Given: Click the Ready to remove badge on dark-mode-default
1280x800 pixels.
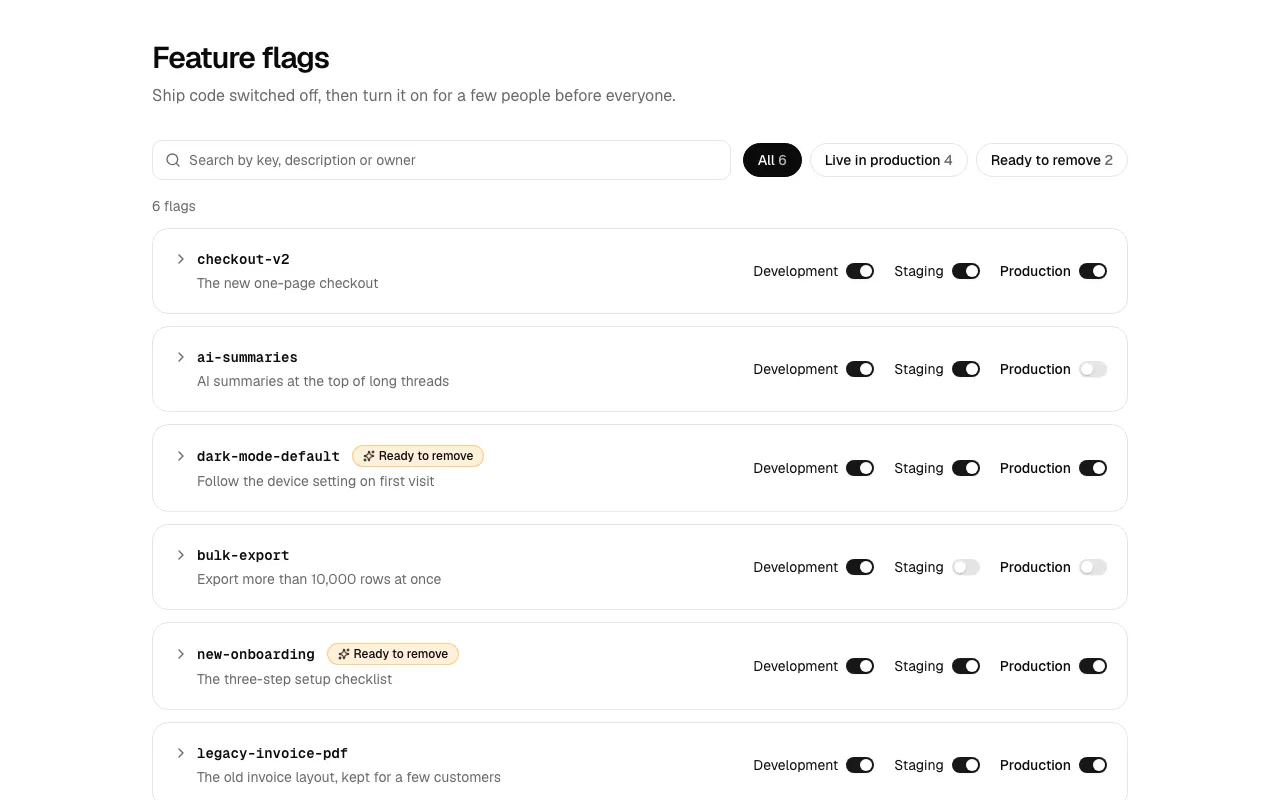Looking at the screenshot, I should 418,456.
